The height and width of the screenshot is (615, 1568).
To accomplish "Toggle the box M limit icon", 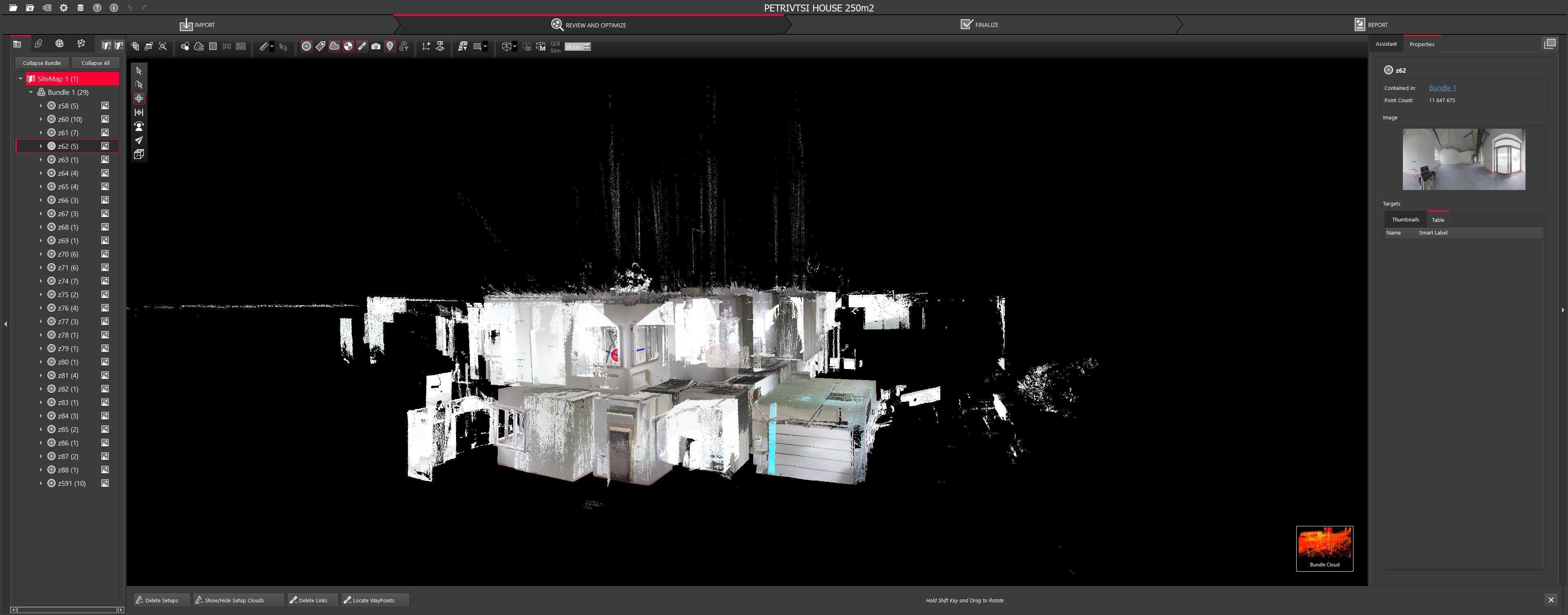I will click(x=541, y=46).
